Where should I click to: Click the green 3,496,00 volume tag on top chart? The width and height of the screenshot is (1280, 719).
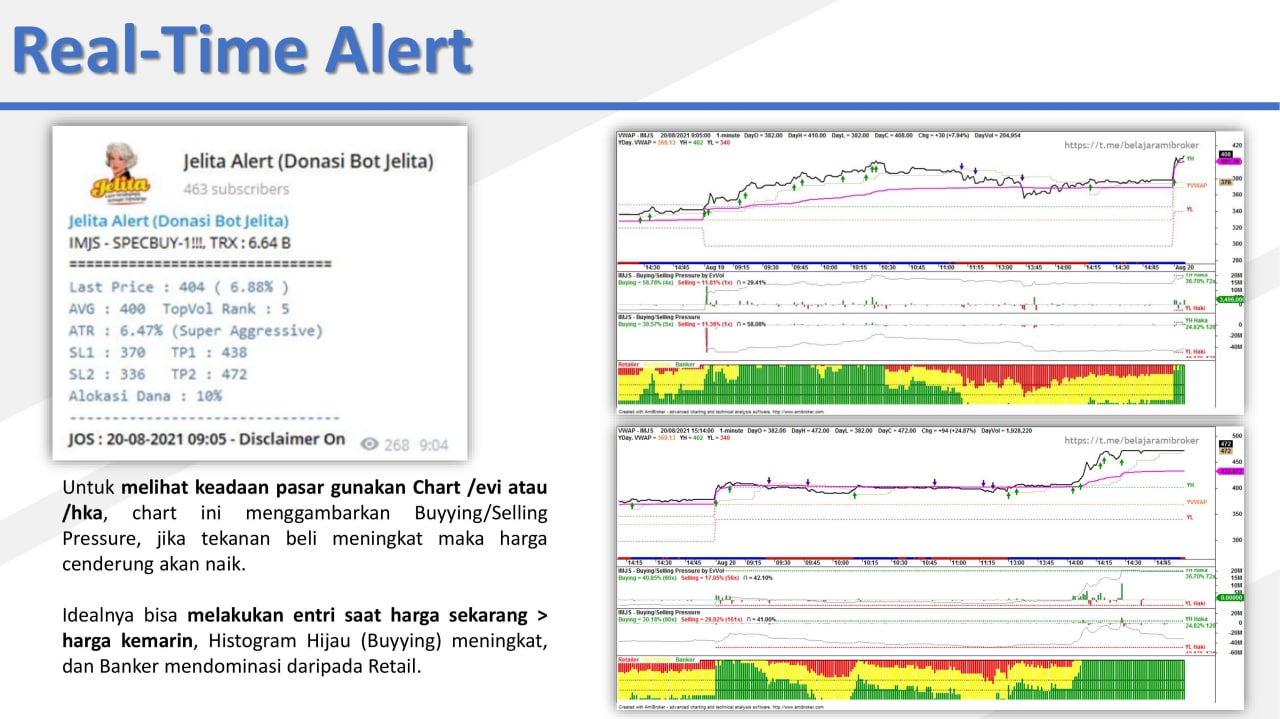point(1228,299)
